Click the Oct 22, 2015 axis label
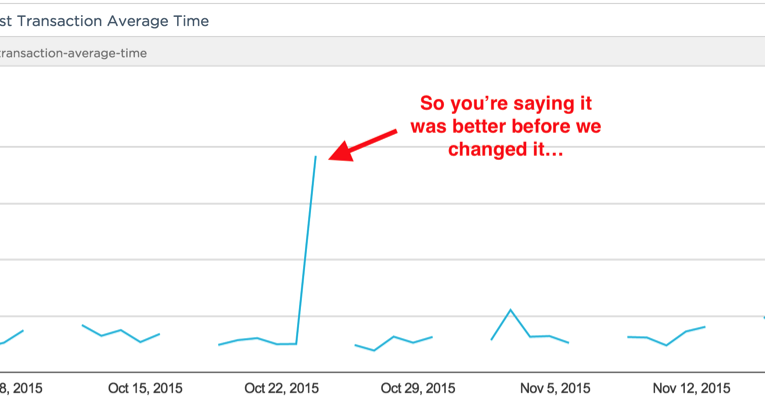This screenshot has height=407, width=765. point(282,387)
